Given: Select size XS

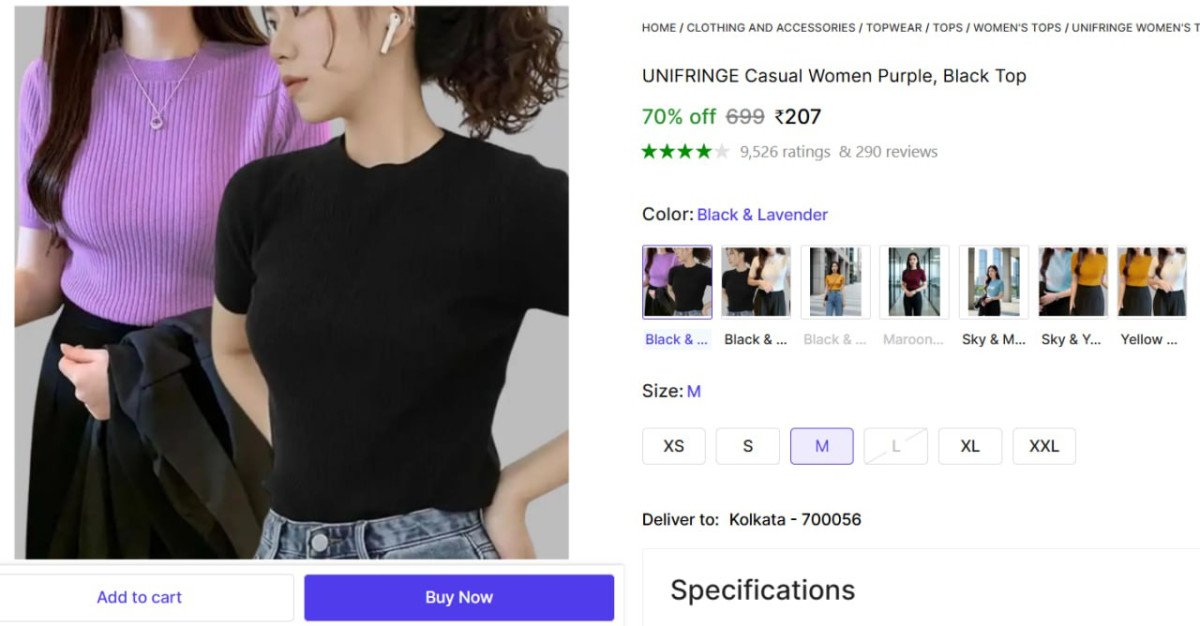Looking at the screenshot, I should (673, 446).
